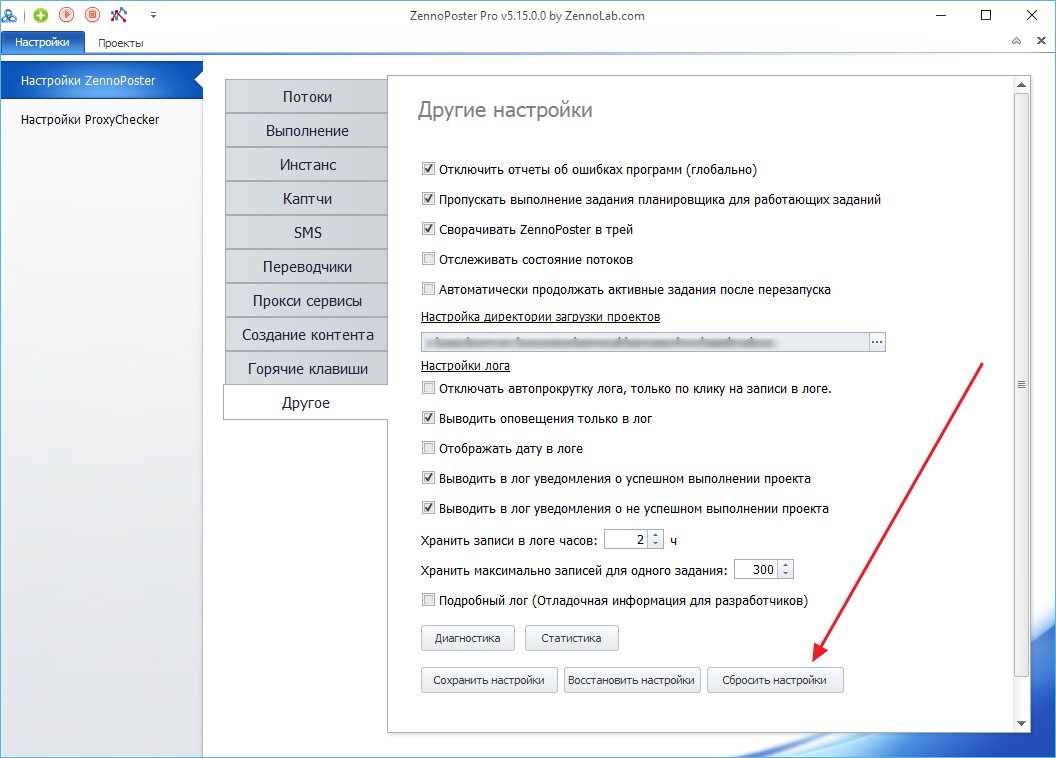Viewport: 1056px width, 758px height.
Task: Decrease log hours with down arrow
Action: point(656,544)
